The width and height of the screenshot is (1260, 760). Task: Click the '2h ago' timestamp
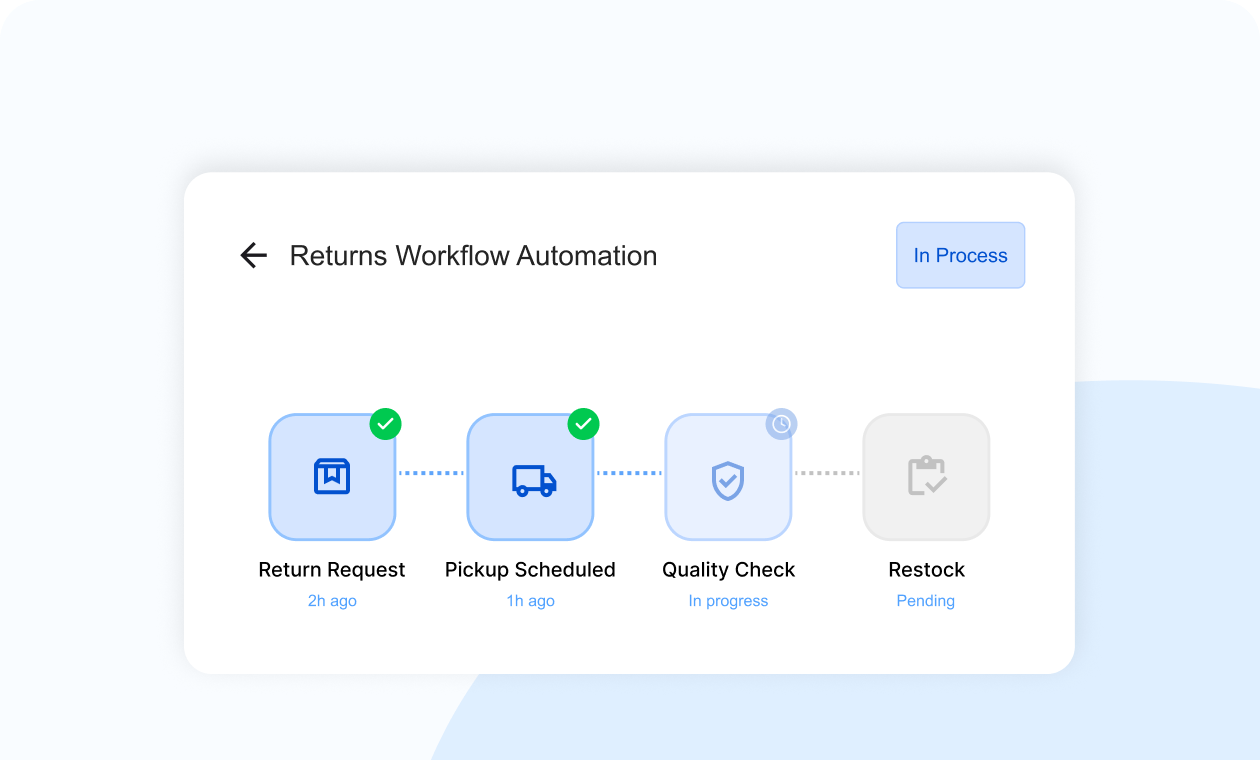pos(332,601)
